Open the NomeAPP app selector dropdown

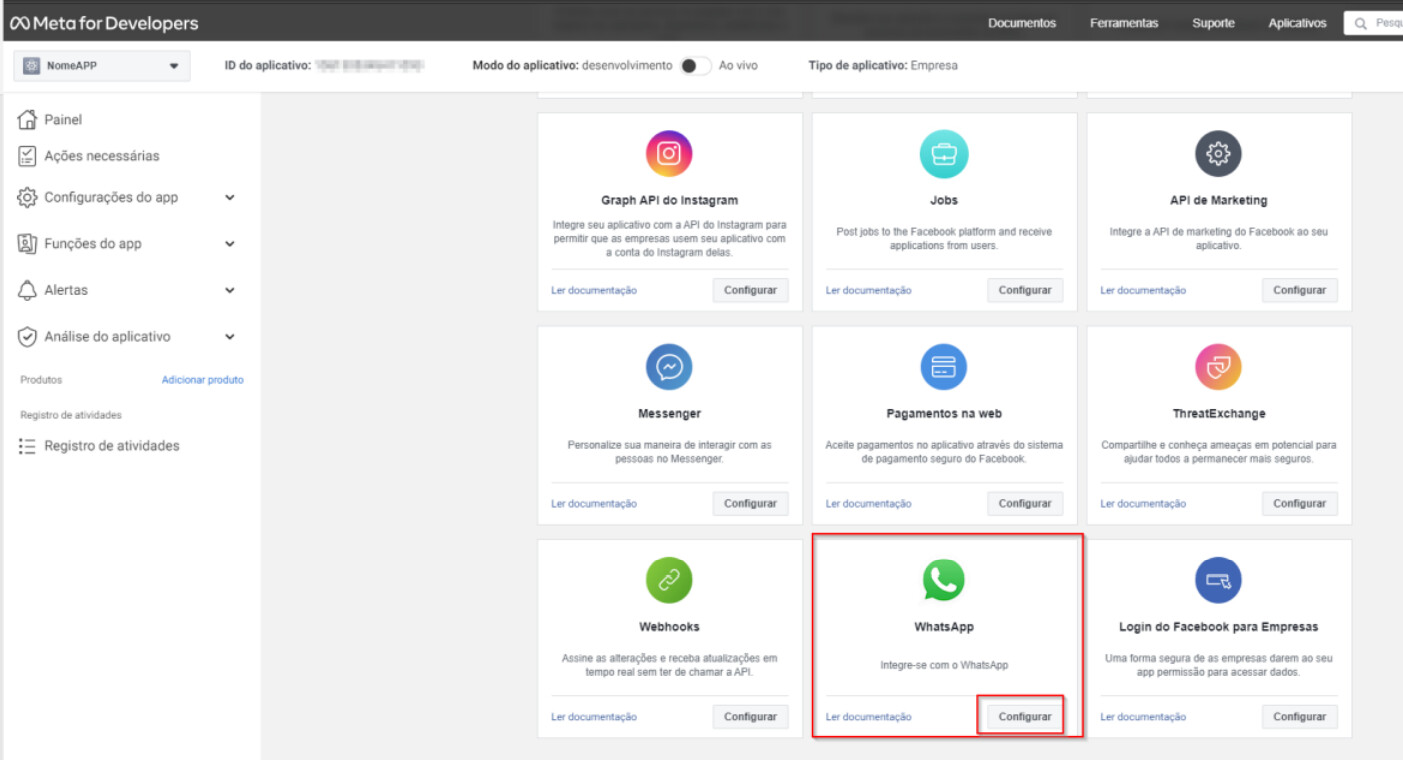tap(101, 66)
